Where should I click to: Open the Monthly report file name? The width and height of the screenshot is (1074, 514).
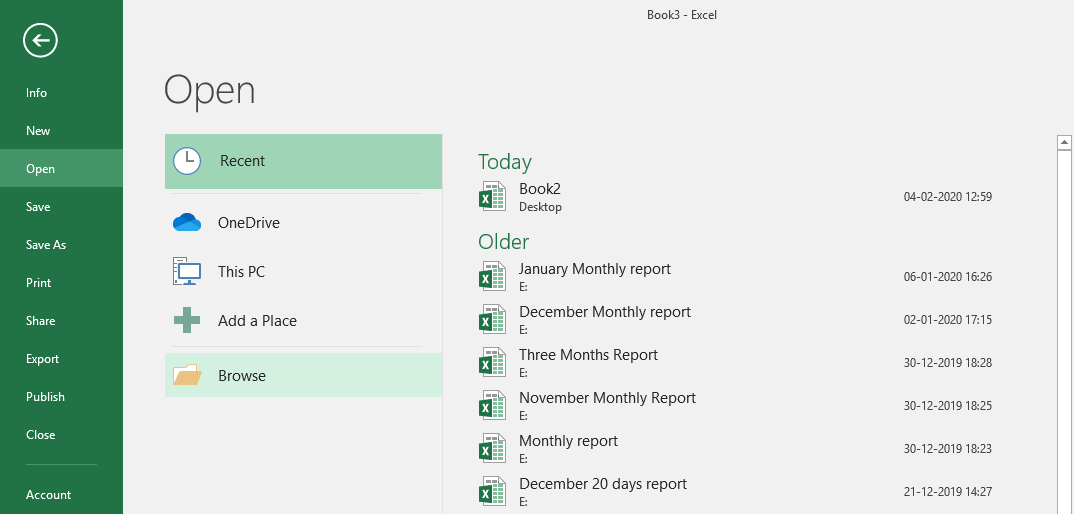click(x=569, y=441)
